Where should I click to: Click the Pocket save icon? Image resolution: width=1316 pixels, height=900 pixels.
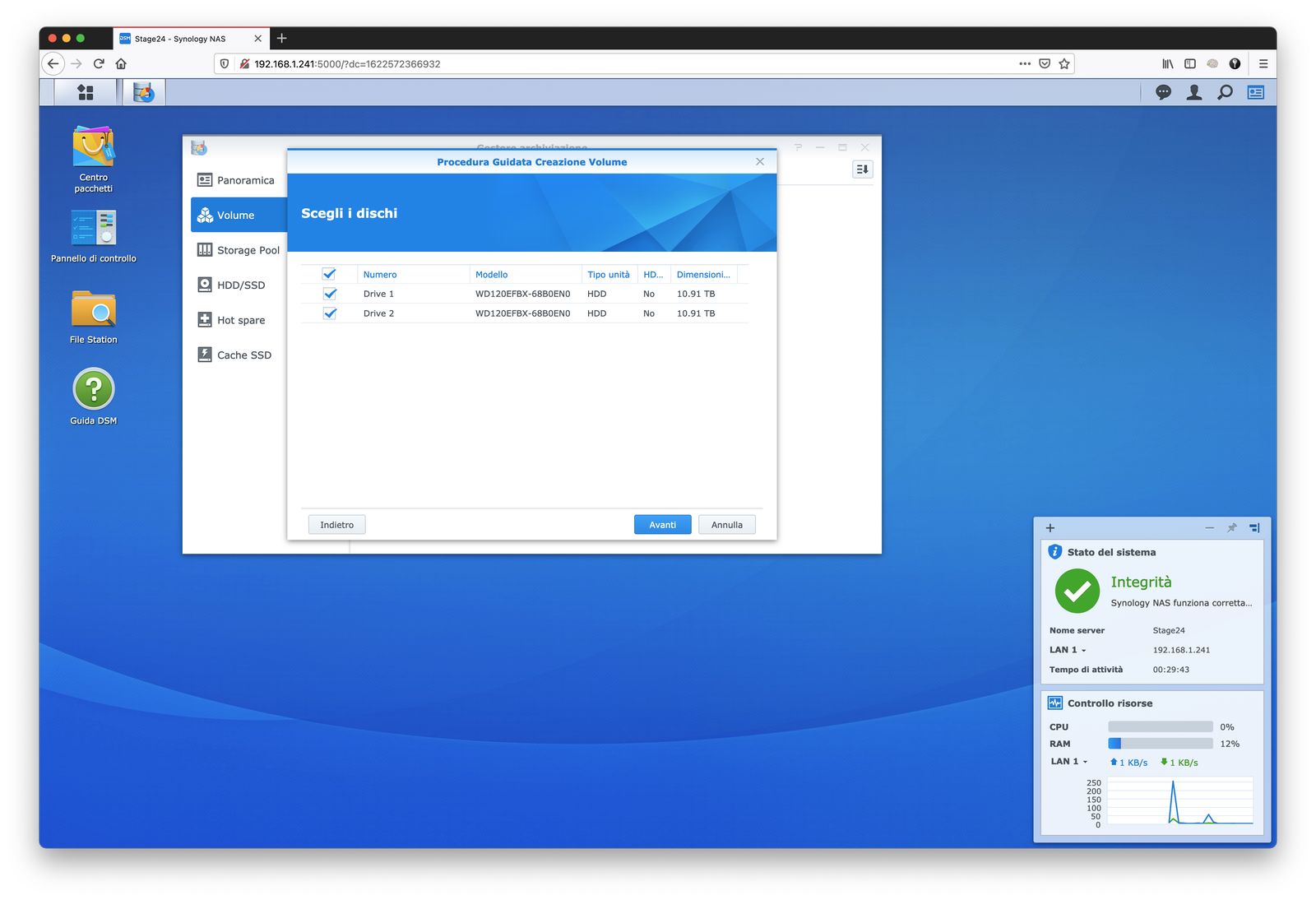(1045, 63)
